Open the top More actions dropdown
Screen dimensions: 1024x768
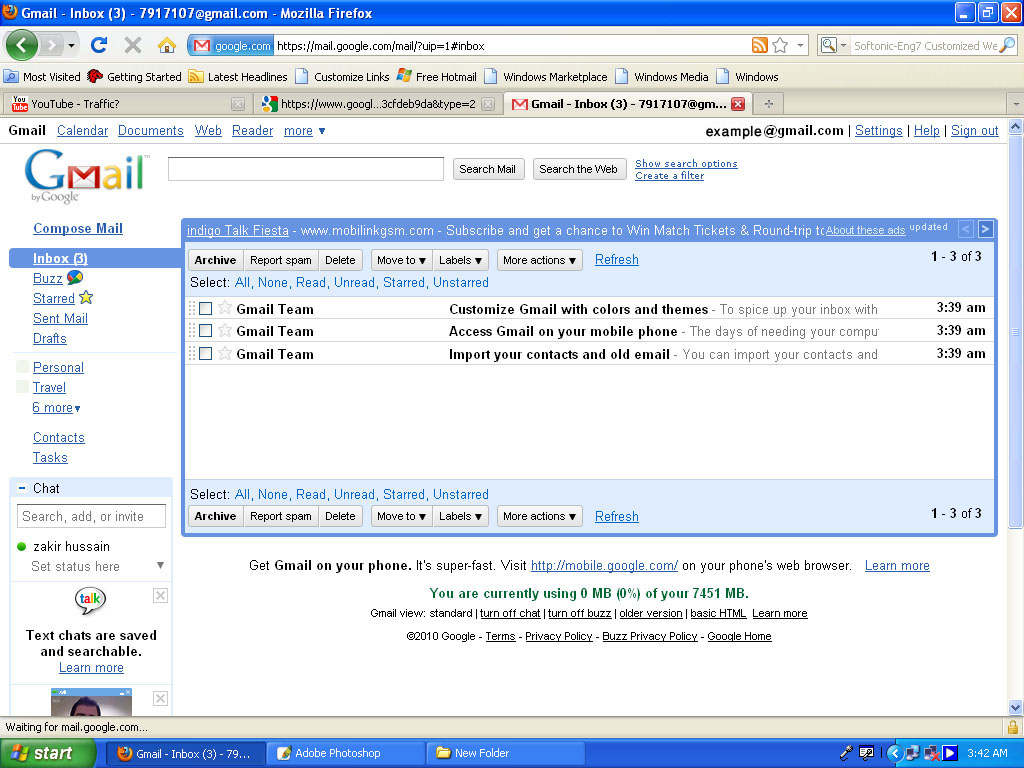pos(539,260)
